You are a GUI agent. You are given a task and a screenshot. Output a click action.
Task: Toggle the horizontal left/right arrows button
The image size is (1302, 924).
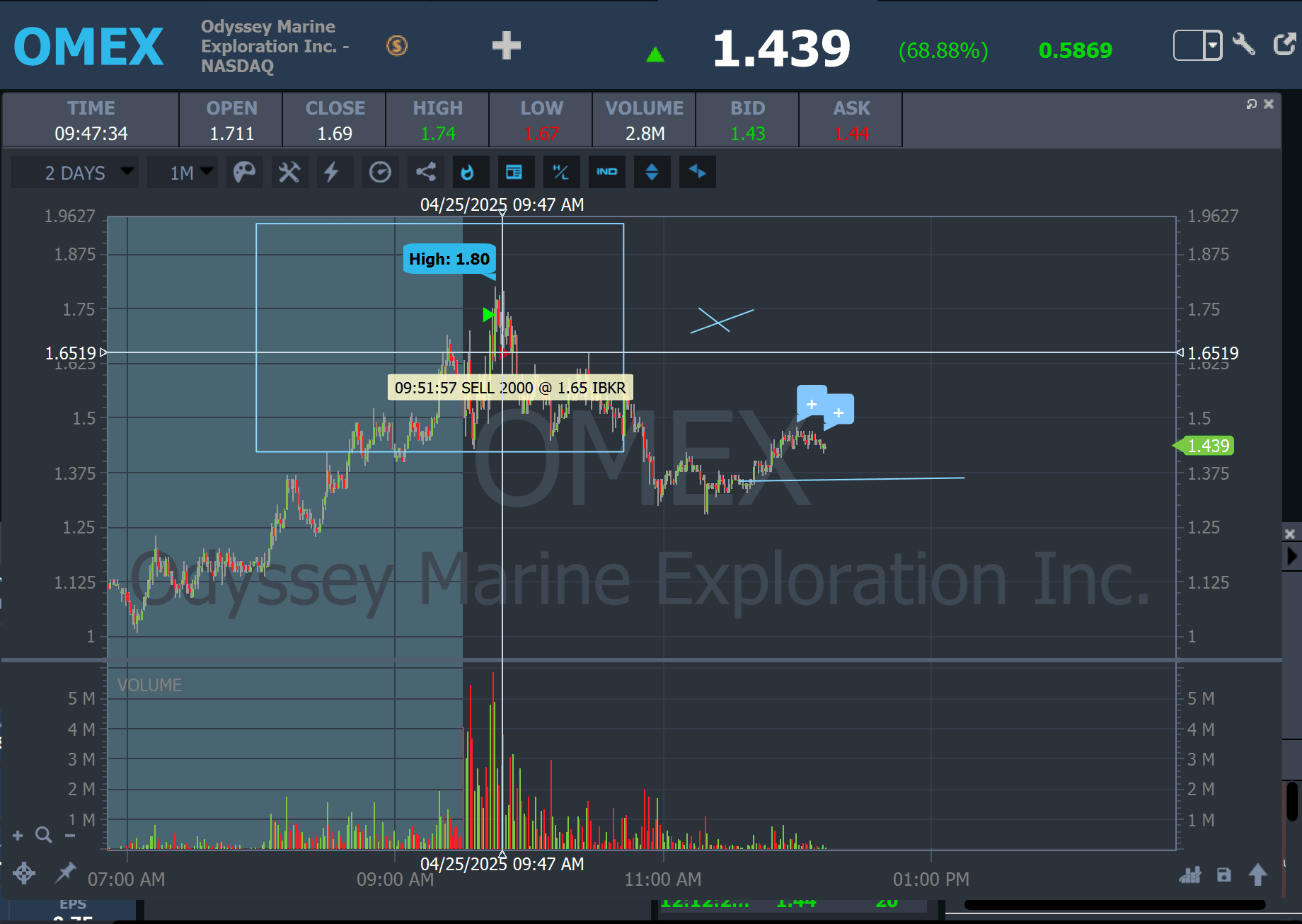(697, 172)
